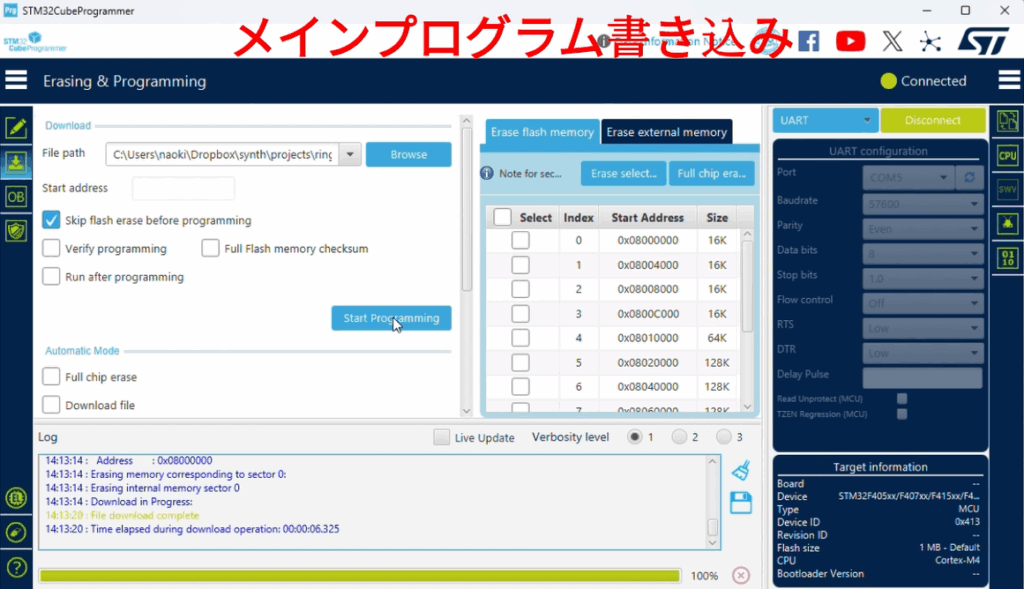The image size is (1024, 589).
Task: Click Erase selected sectors button
Action: [624, 174]
